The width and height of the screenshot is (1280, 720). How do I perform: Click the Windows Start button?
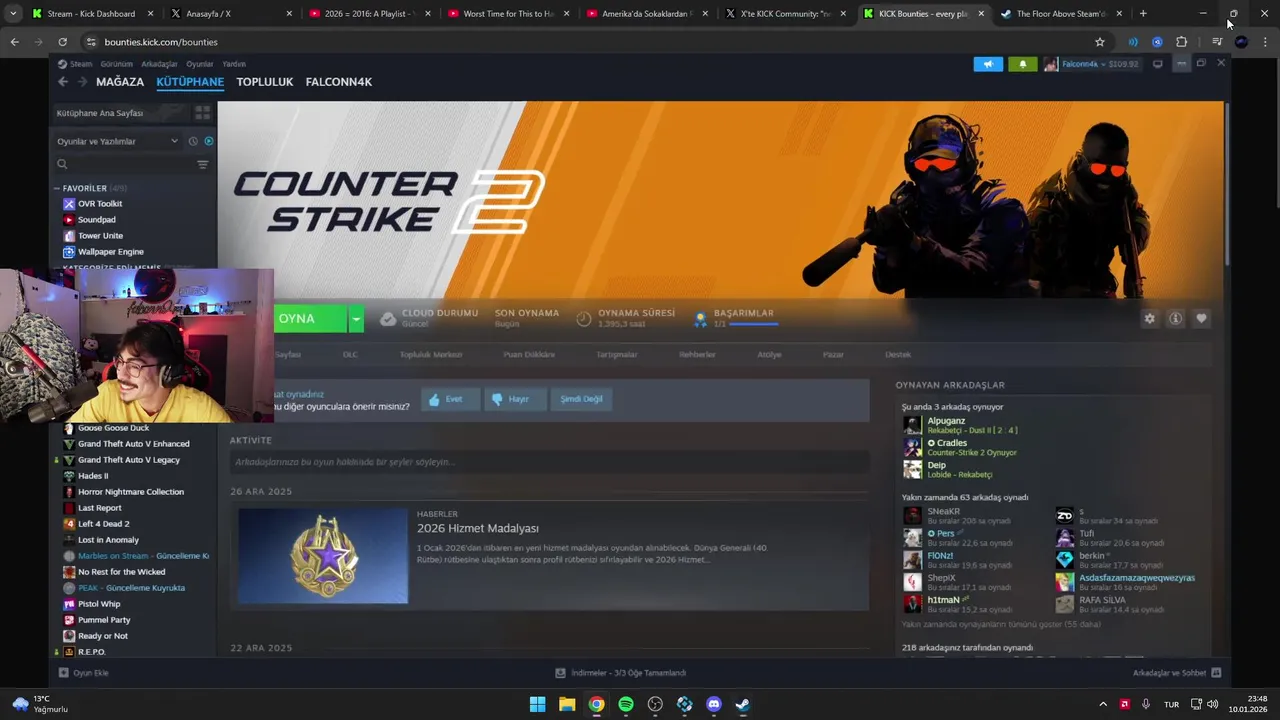(538, 704)
